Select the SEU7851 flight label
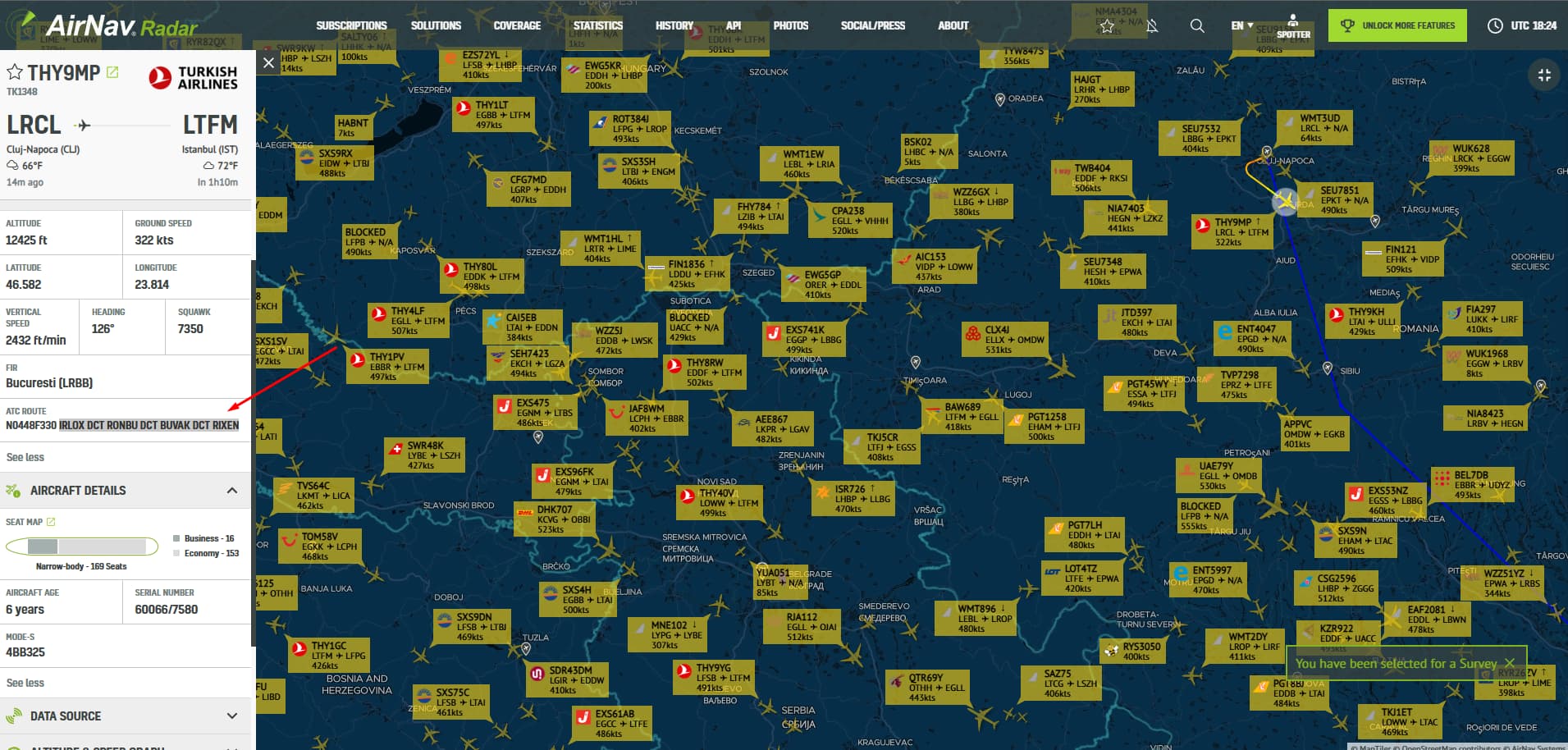The width and height of the screenshot is (1568, 750). 1335,200
